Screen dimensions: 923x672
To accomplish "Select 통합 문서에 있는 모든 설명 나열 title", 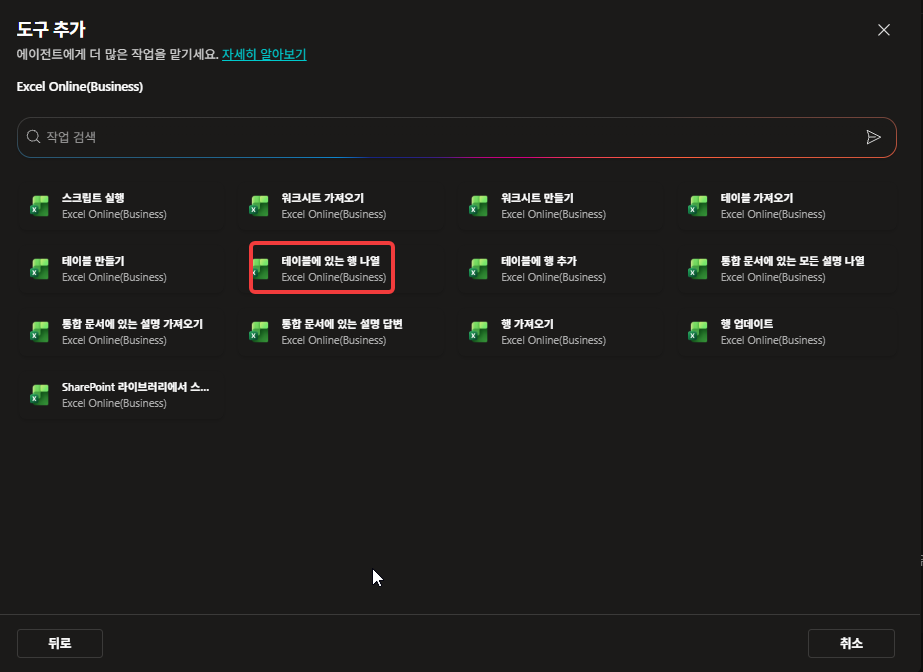I will [792, 261].
